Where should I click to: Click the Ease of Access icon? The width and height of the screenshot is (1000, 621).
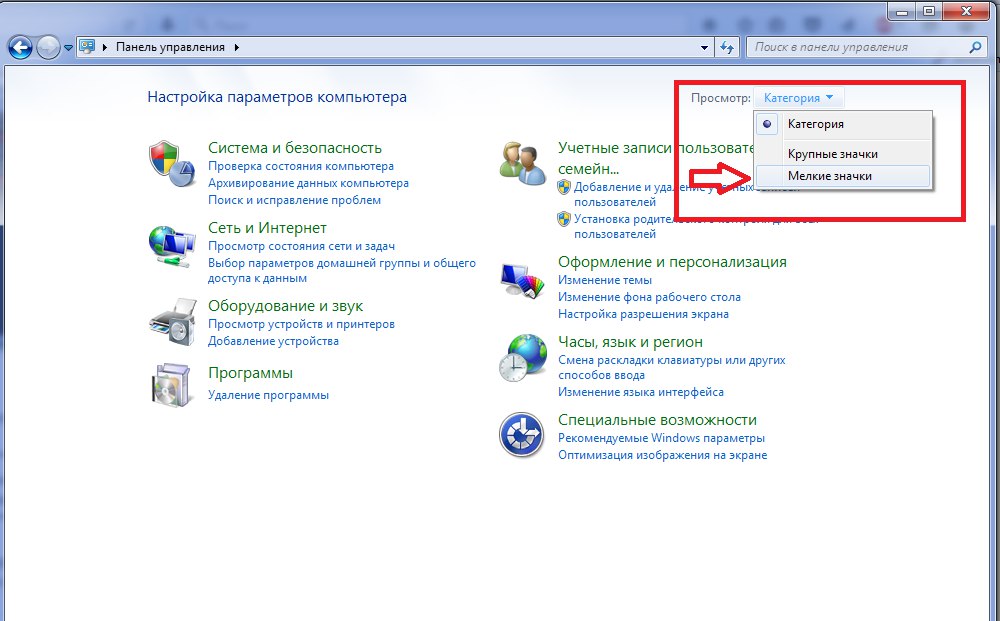[x=522, y=435]
